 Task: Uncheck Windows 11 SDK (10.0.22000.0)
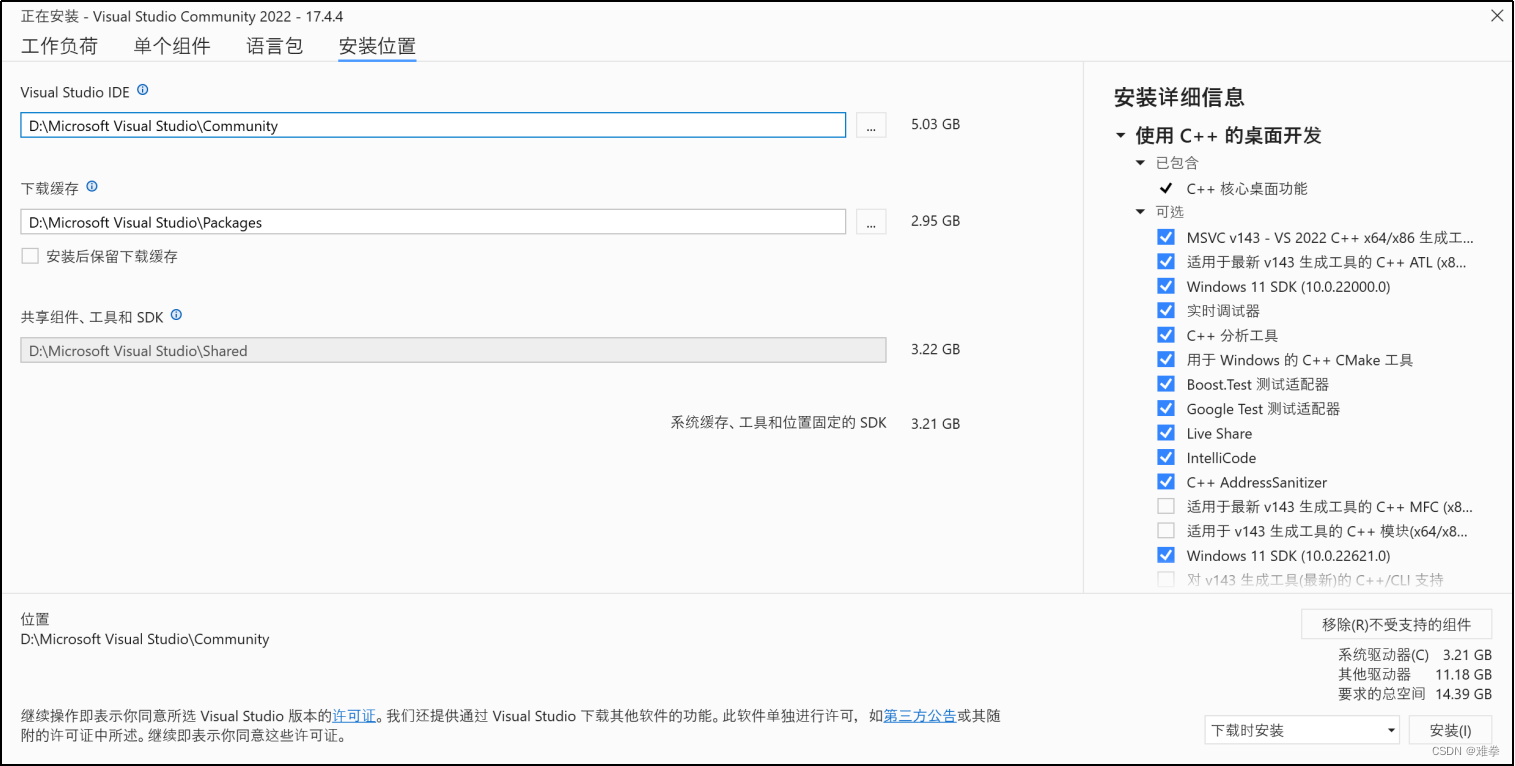click(x=1166, y=286)
